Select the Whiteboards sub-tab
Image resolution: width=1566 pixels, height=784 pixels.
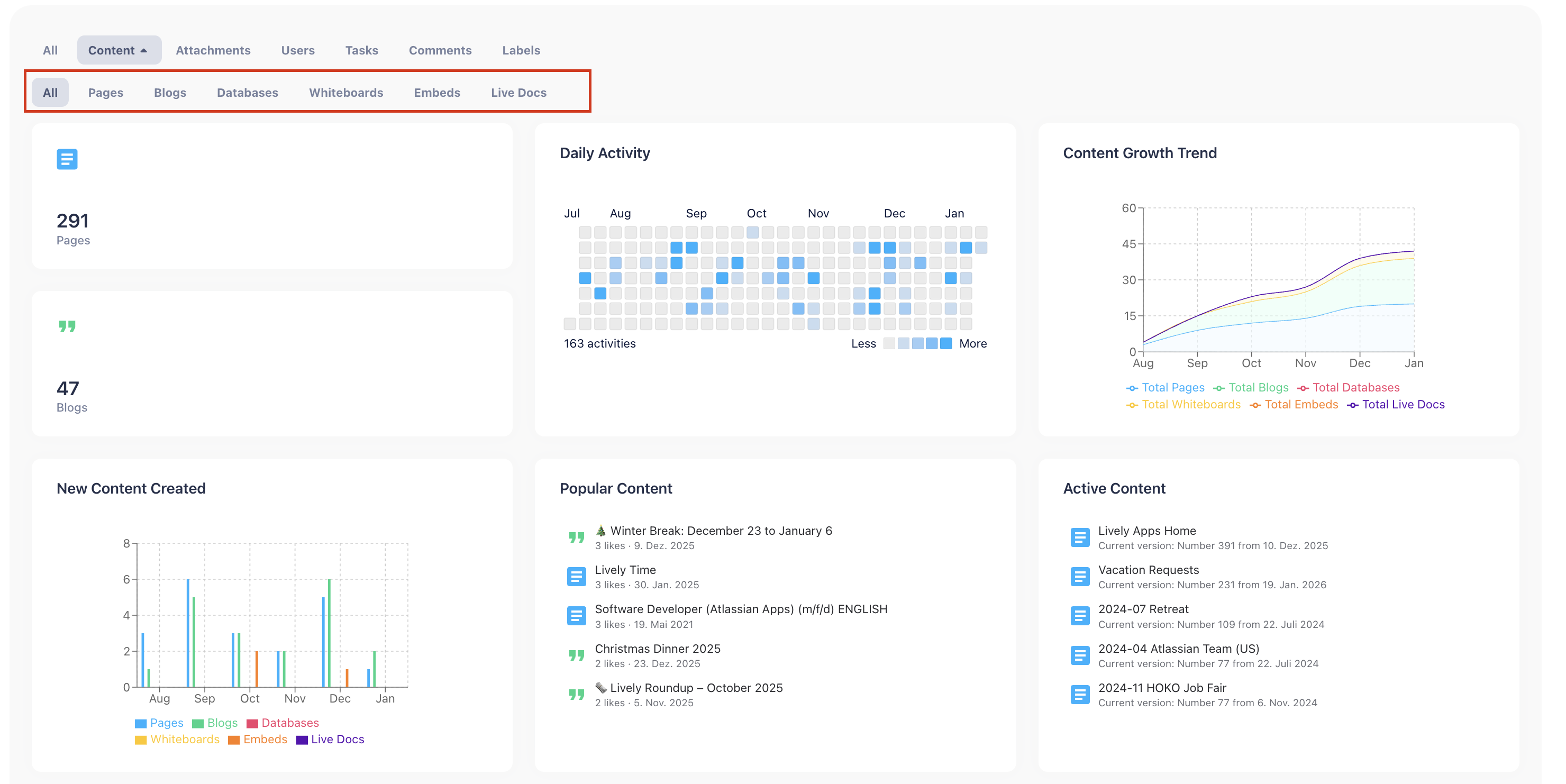tap(346, 93)
